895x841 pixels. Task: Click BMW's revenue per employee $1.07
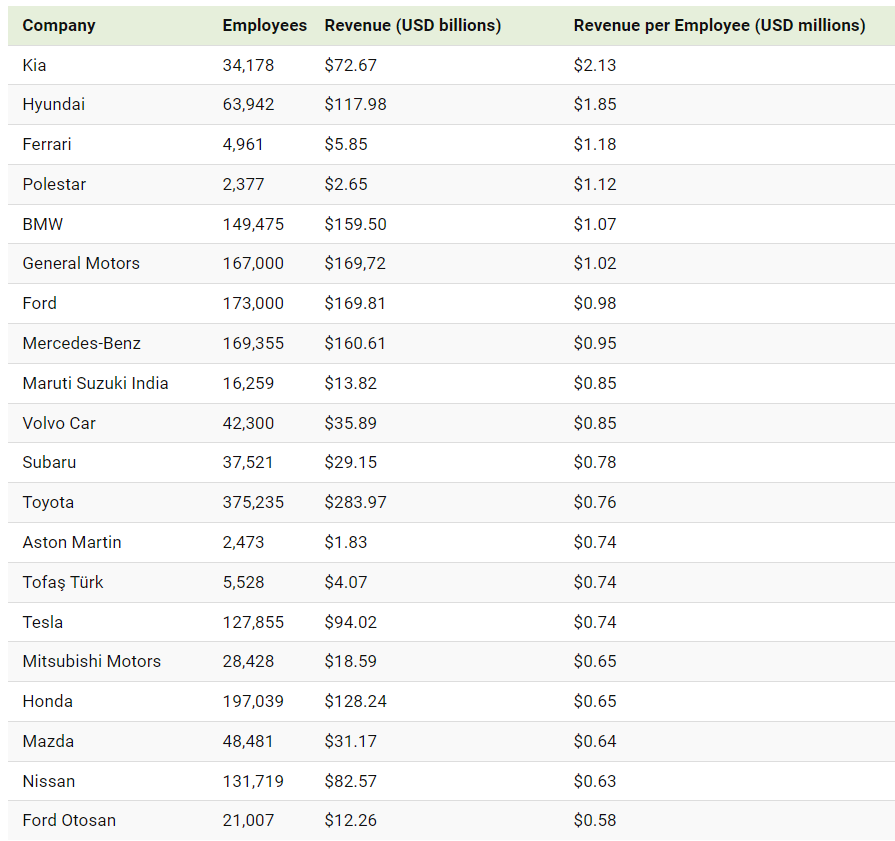595,224
